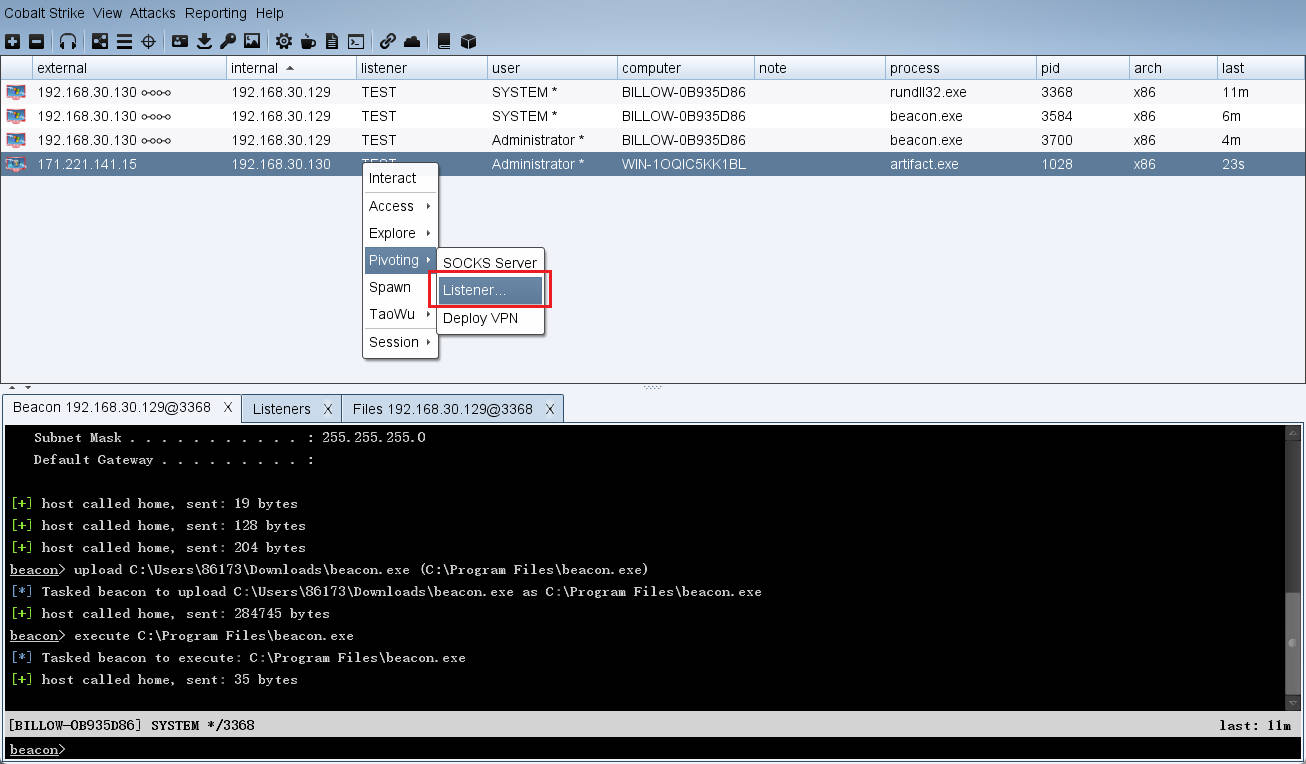
Task: Close the Beacon 192.168.30.129@3368 tab
Action: coord(228,408)
